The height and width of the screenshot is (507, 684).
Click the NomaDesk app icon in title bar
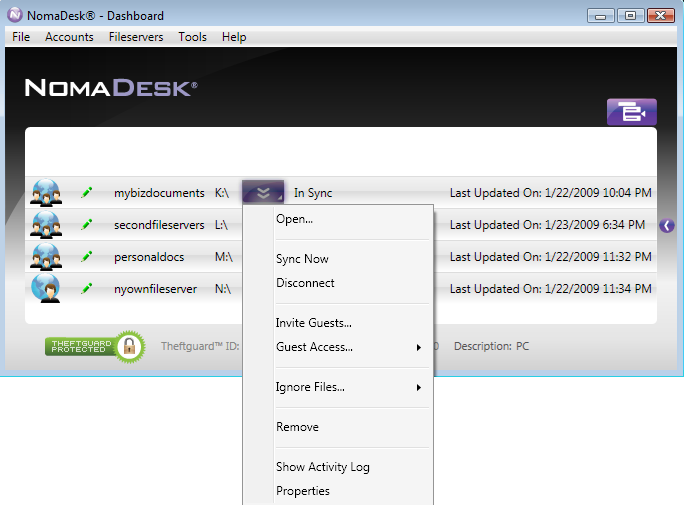(14, 15)
